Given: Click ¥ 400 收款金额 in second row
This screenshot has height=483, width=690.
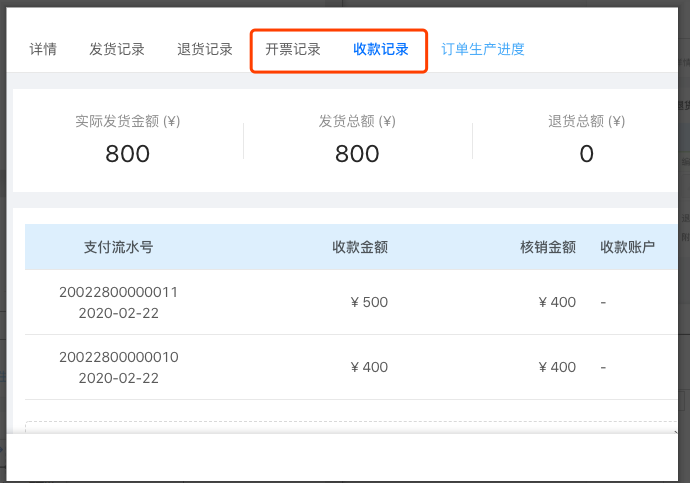Looking at the screenshot, I should click(369, 367).
